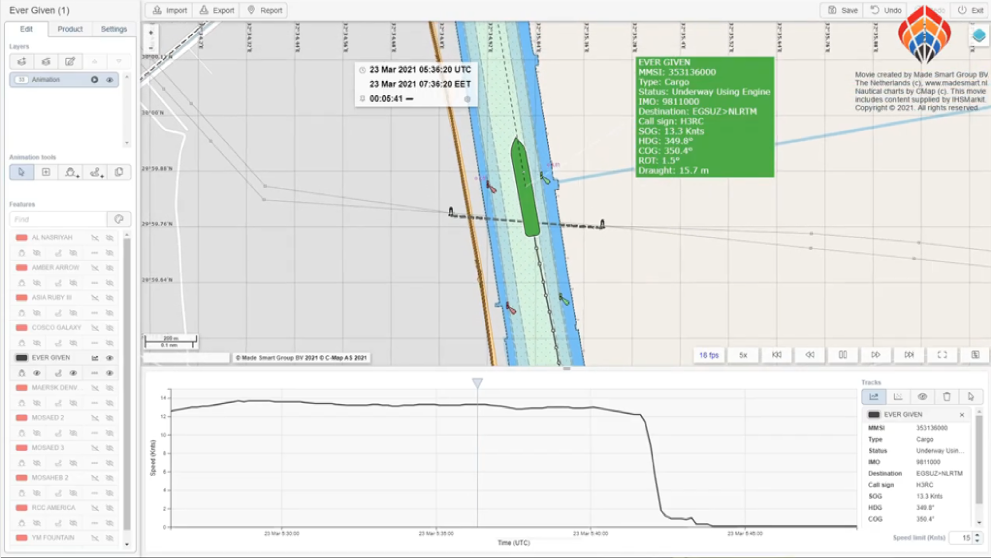Toggle time display in timestamp box

[x=362, y=70]
